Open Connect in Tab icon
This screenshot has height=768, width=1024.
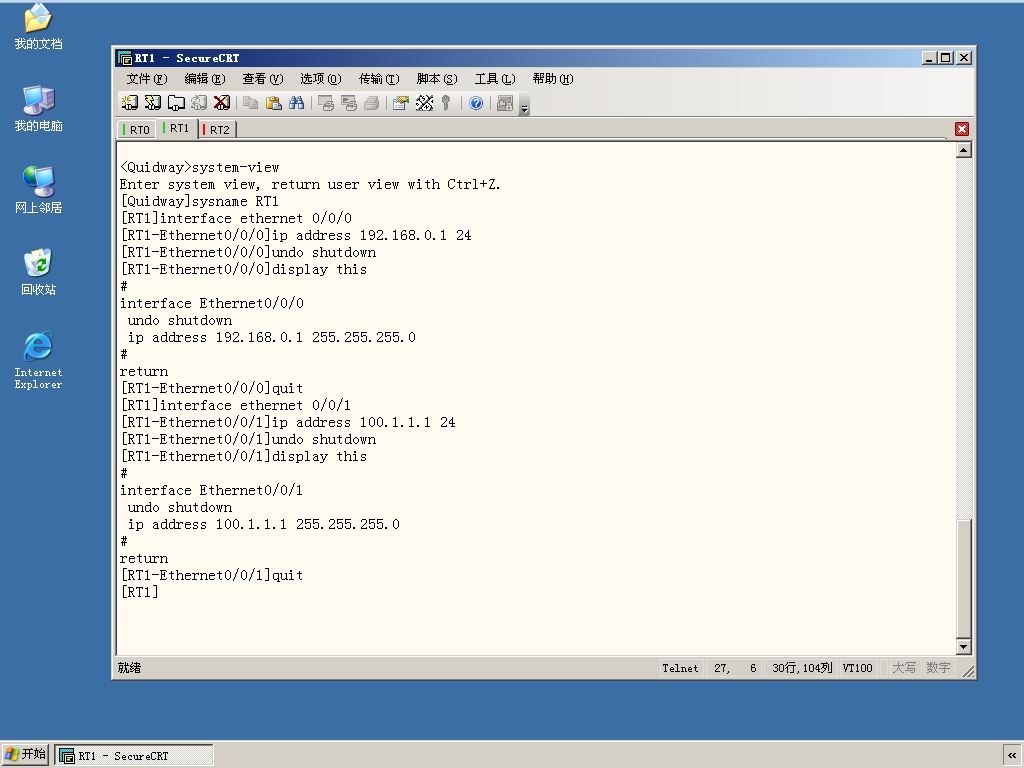point(176,103)
